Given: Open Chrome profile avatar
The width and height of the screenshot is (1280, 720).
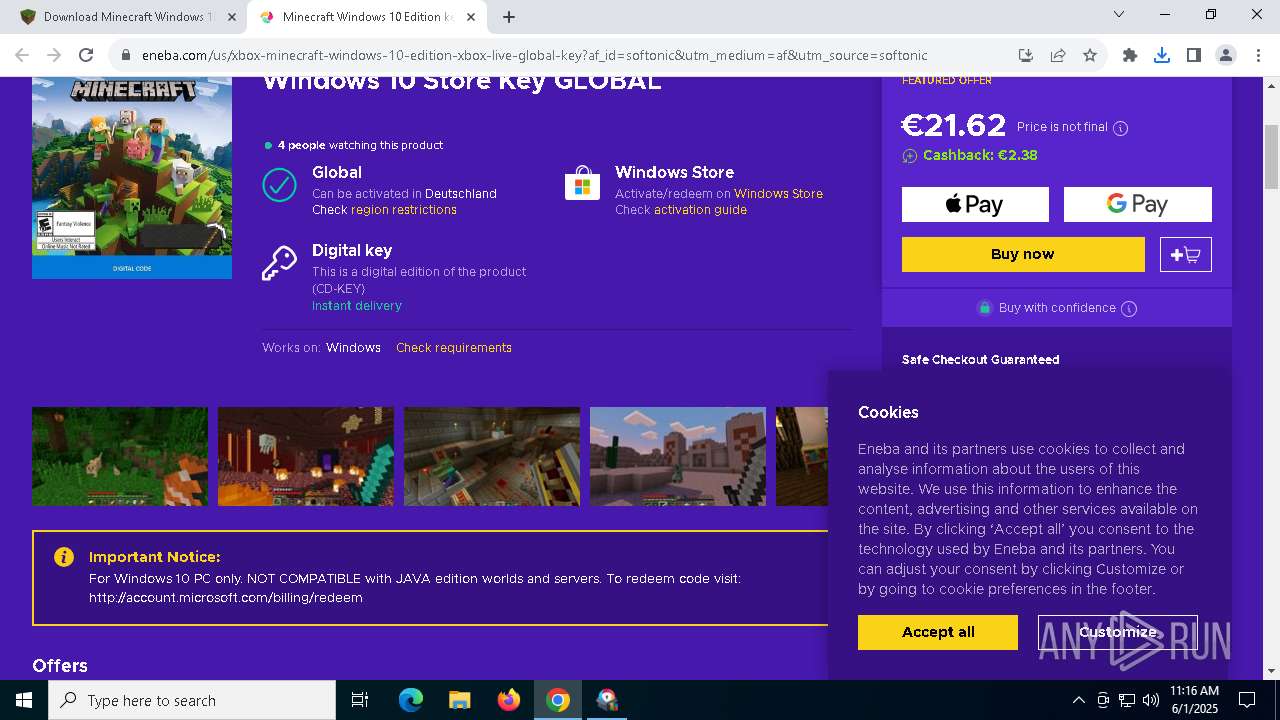Looking at the screenshot, I should [1226, 56].
